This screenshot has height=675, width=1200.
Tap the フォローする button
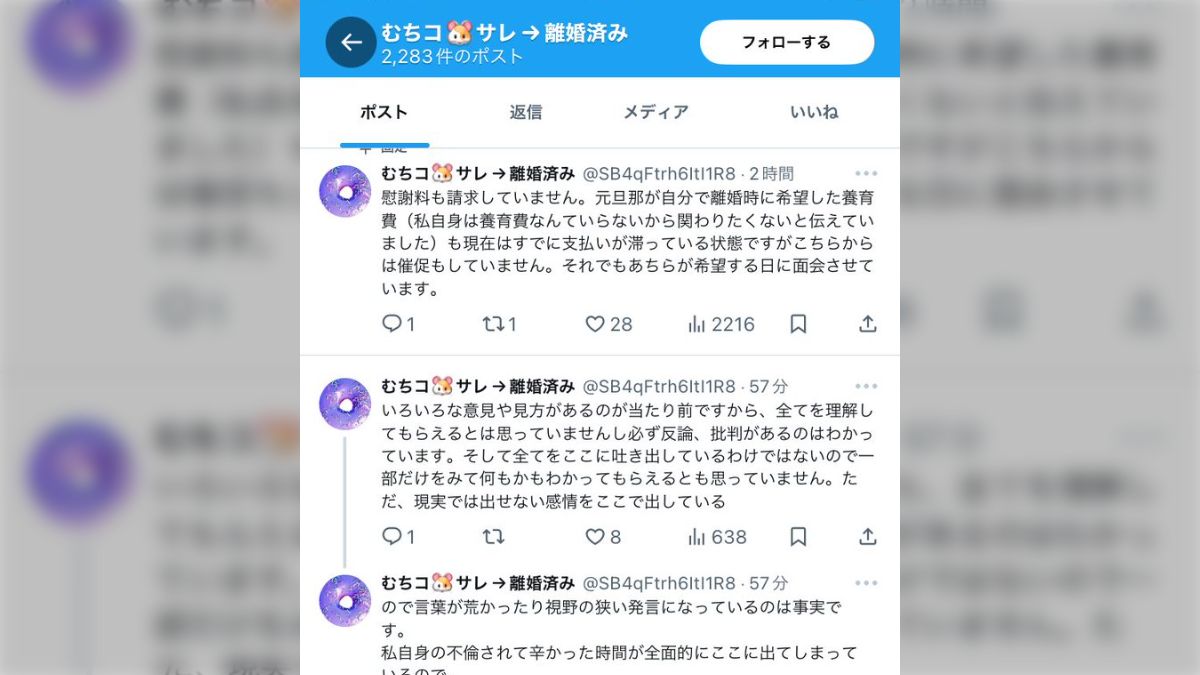[x=786, y=42]
